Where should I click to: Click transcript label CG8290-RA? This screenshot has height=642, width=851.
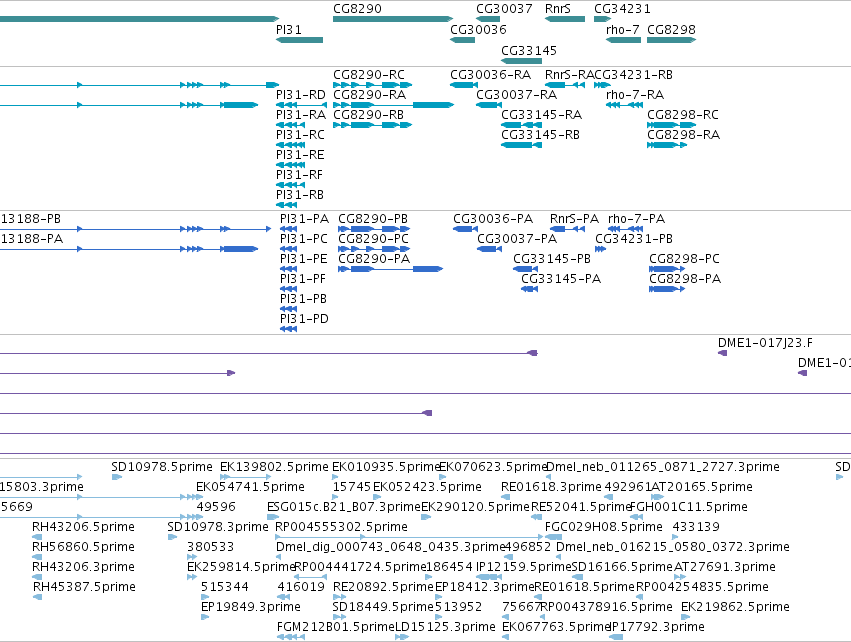[370, 95]
